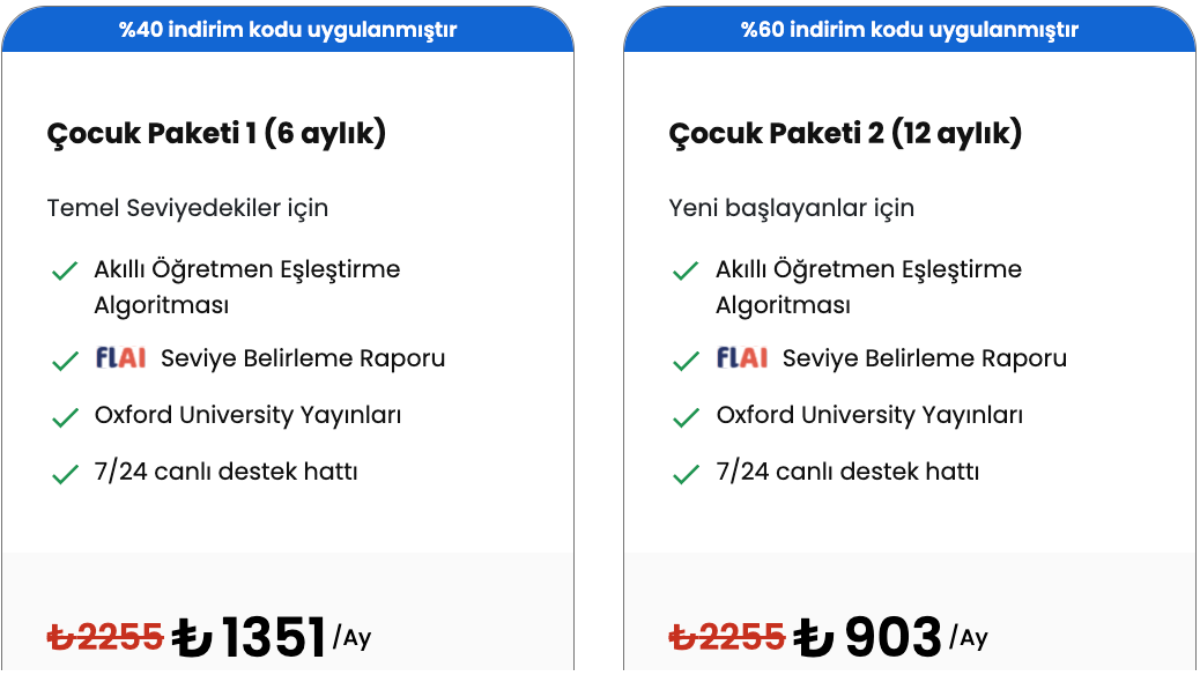Open the Çocuk Paketi 2 (12 aylık) title
1200x675 pixels.
pyautogui.click(x=845, y=133)
